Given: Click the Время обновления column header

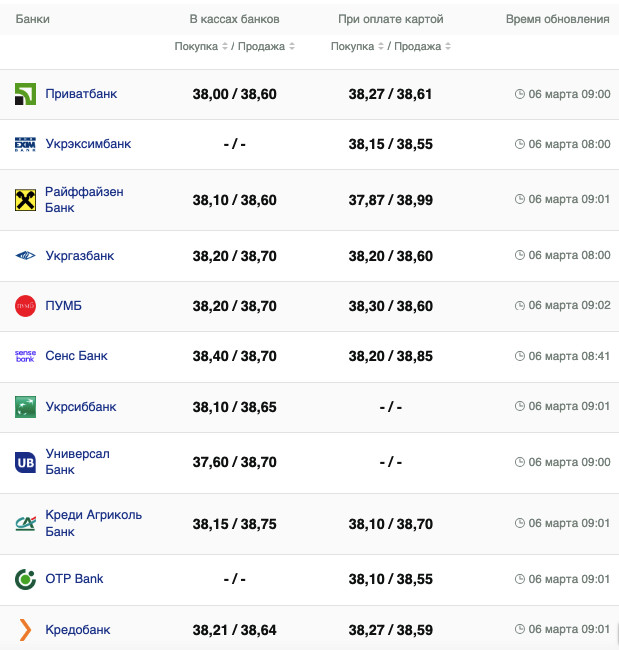Looking at the screenshot, I should pyautogui.click(x=557, y=19).
